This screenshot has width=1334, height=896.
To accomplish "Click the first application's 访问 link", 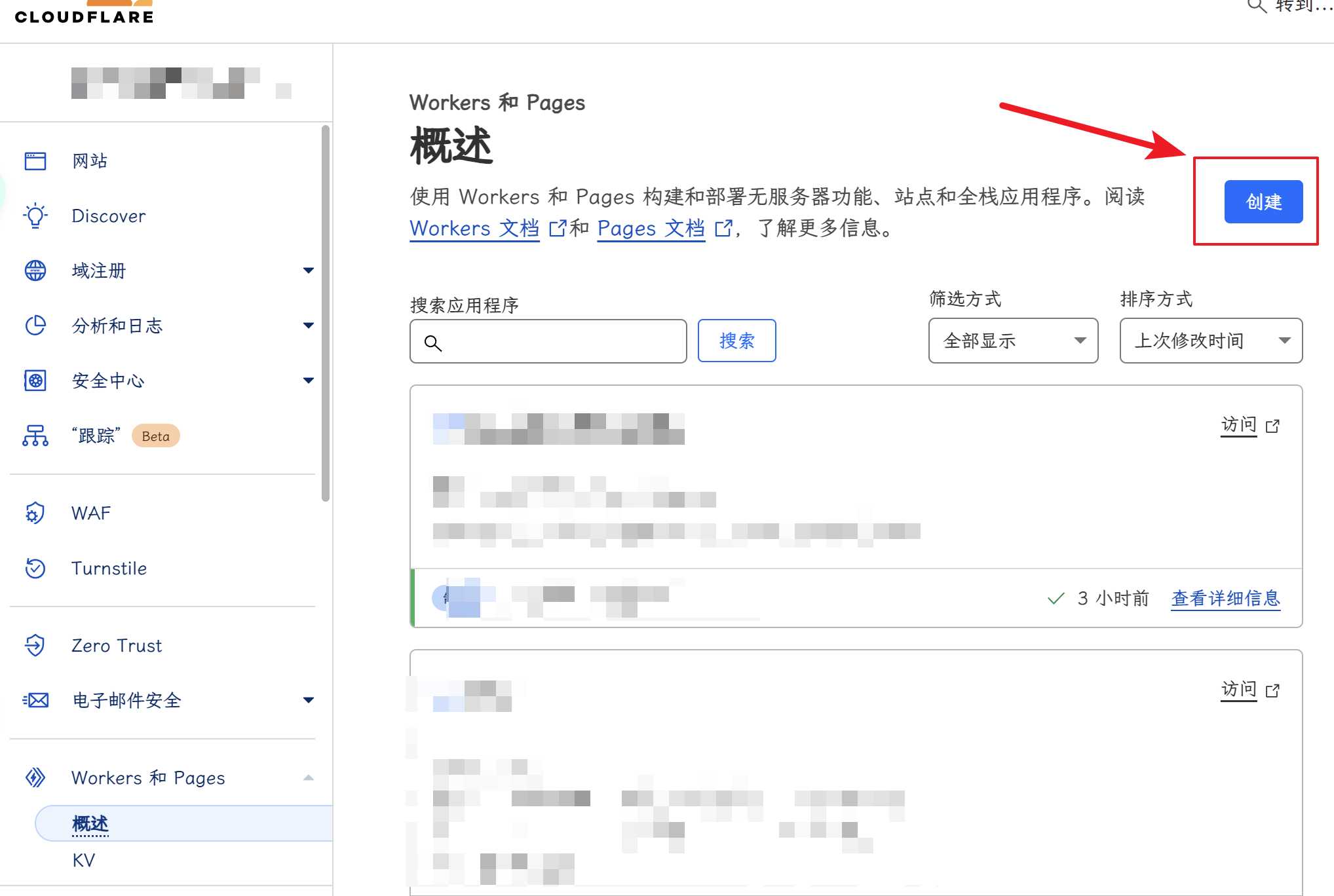I will tap(1239, 426).
